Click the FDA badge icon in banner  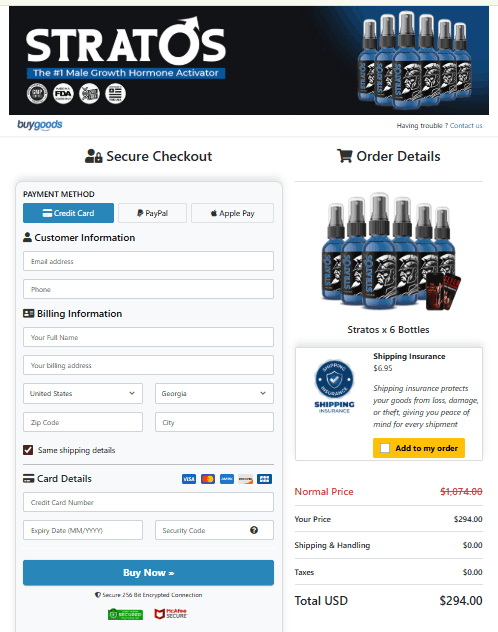point(63,94)
